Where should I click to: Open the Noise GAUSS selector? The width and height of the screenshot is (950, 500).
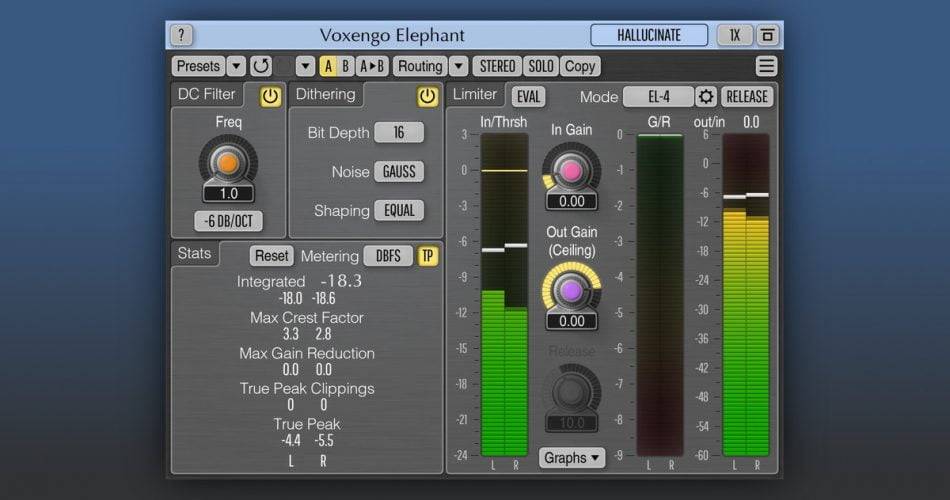[x=399, y=172]
